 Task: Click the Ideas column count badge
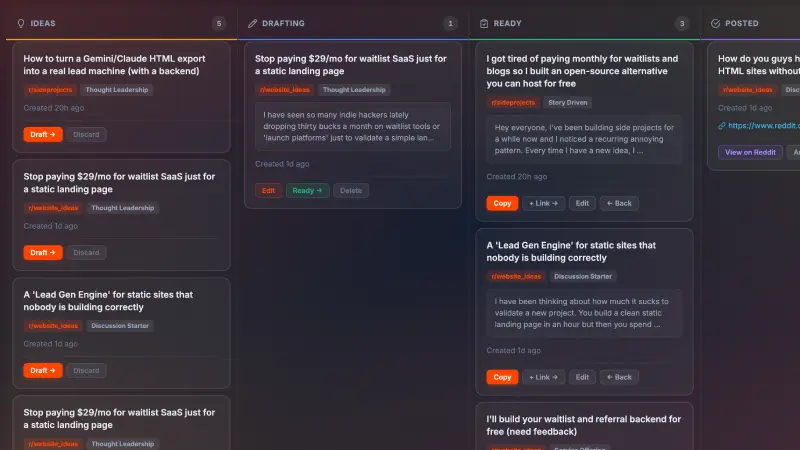coord(219,23)
